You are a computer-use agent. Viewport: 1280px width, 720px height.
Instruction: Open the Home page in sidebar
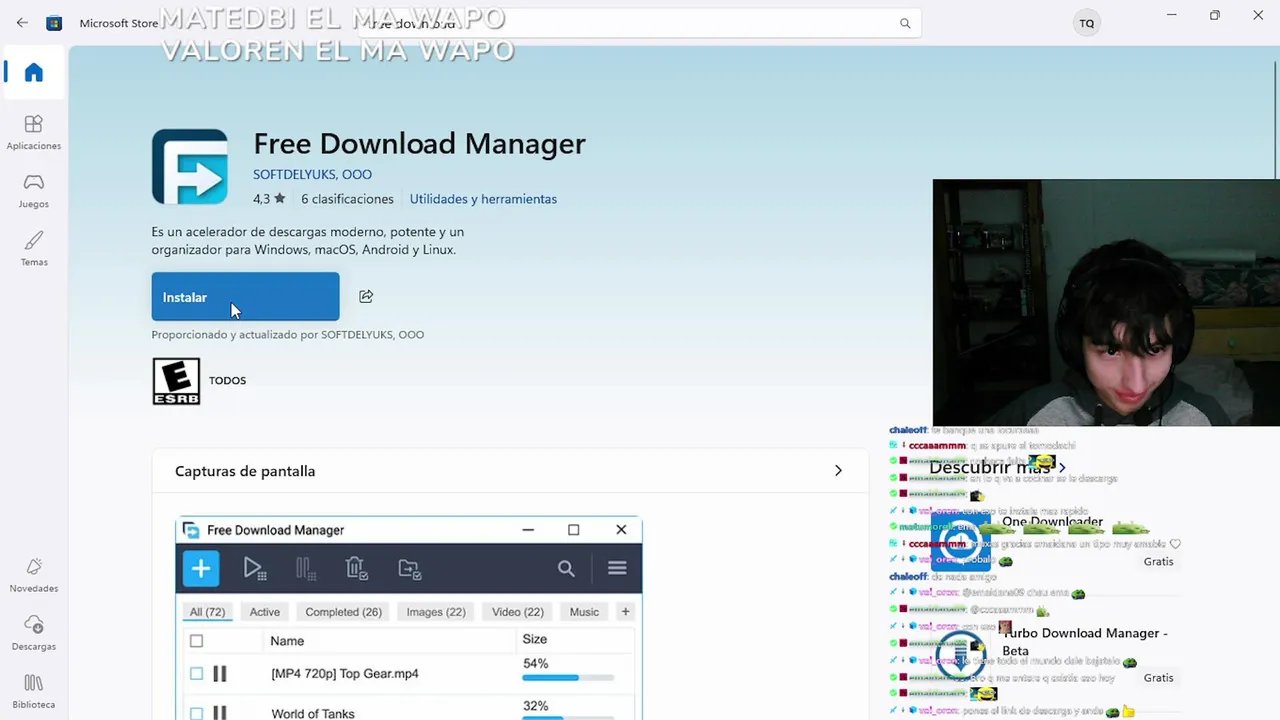[34, 73]
